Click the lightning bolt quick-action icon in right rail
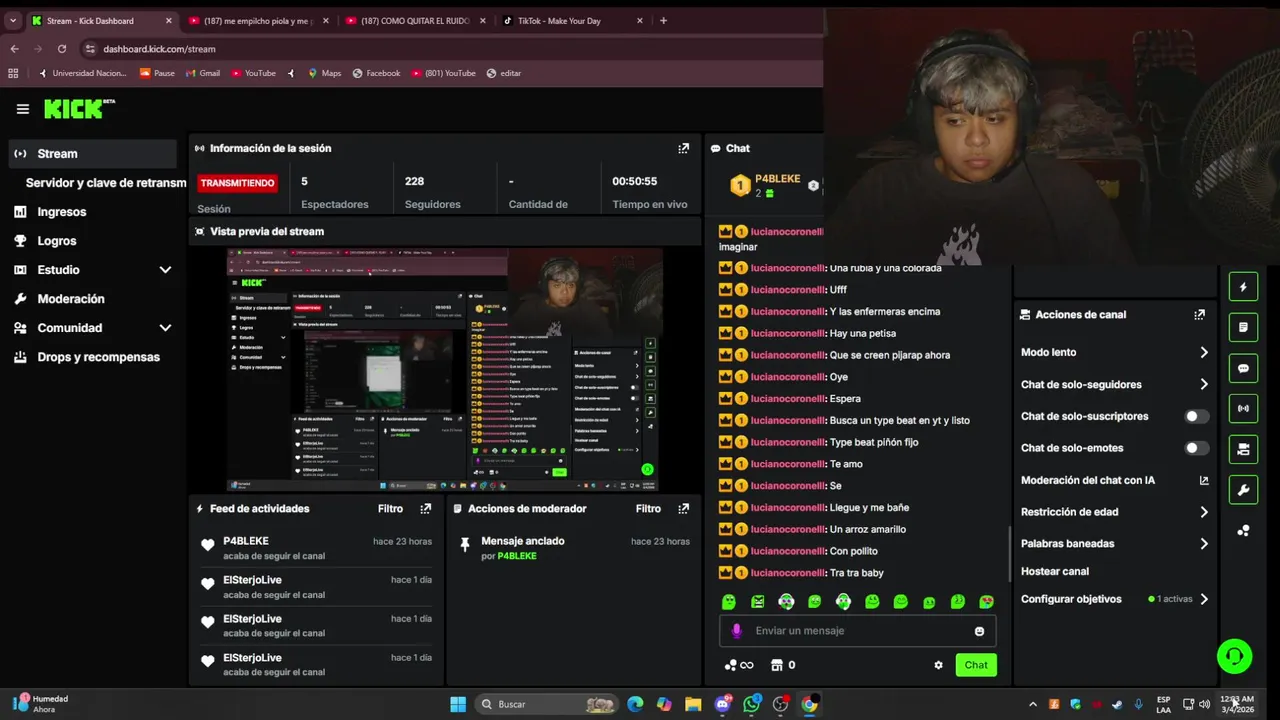Screen dimensions: 1280x720 [1243, 287]
